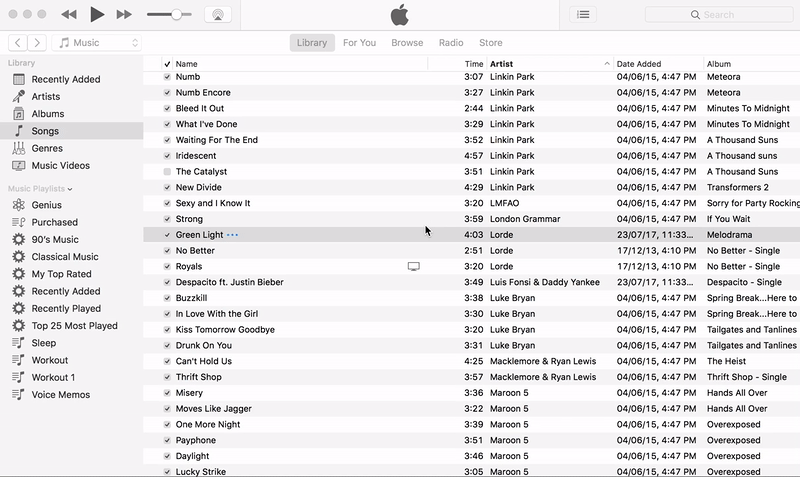This screenshot has width=800, height=477.
Task: Sort by the Album column header
Action: pyautogui.click(x=751, y=64)
